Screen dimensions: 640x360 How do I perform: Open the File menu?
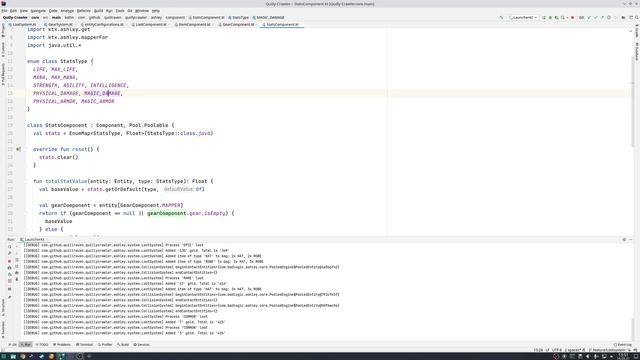[x=4, y=11]
